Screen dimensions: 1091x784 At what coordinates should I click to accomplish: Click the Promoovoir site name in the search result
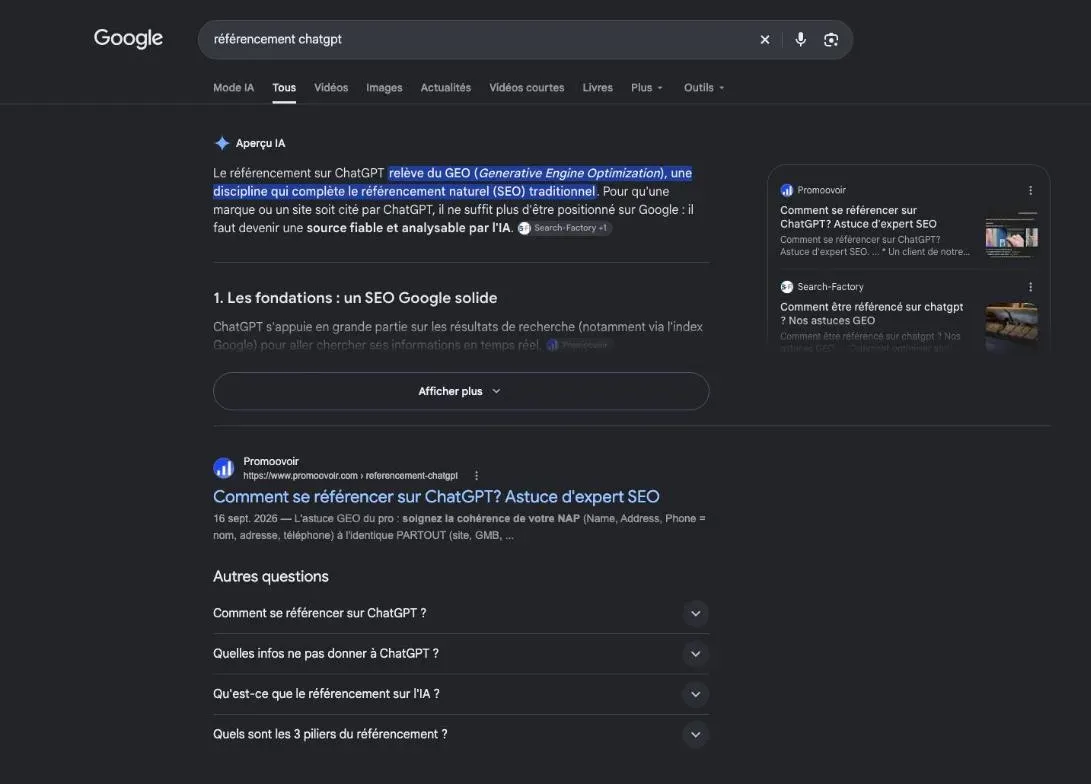271,461
